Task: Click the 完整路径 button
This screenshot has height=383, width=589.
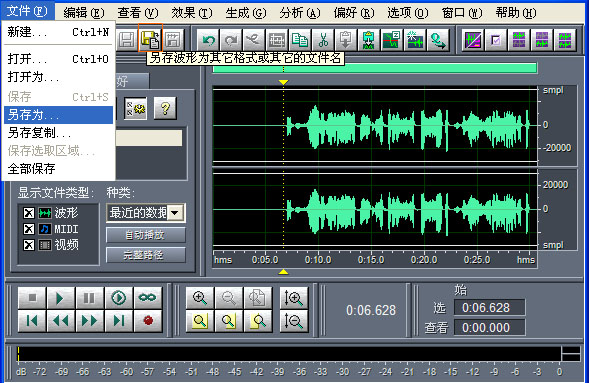Action: pos(146,255)
